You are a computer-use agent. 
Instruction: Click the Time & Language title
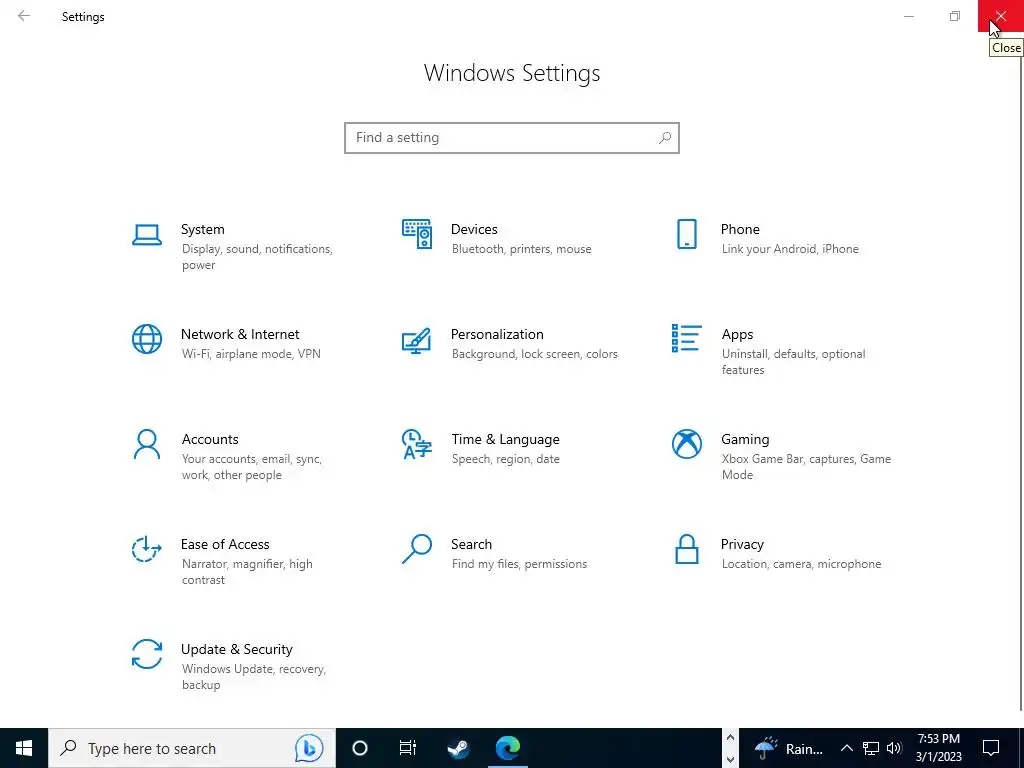coord(505,440)
